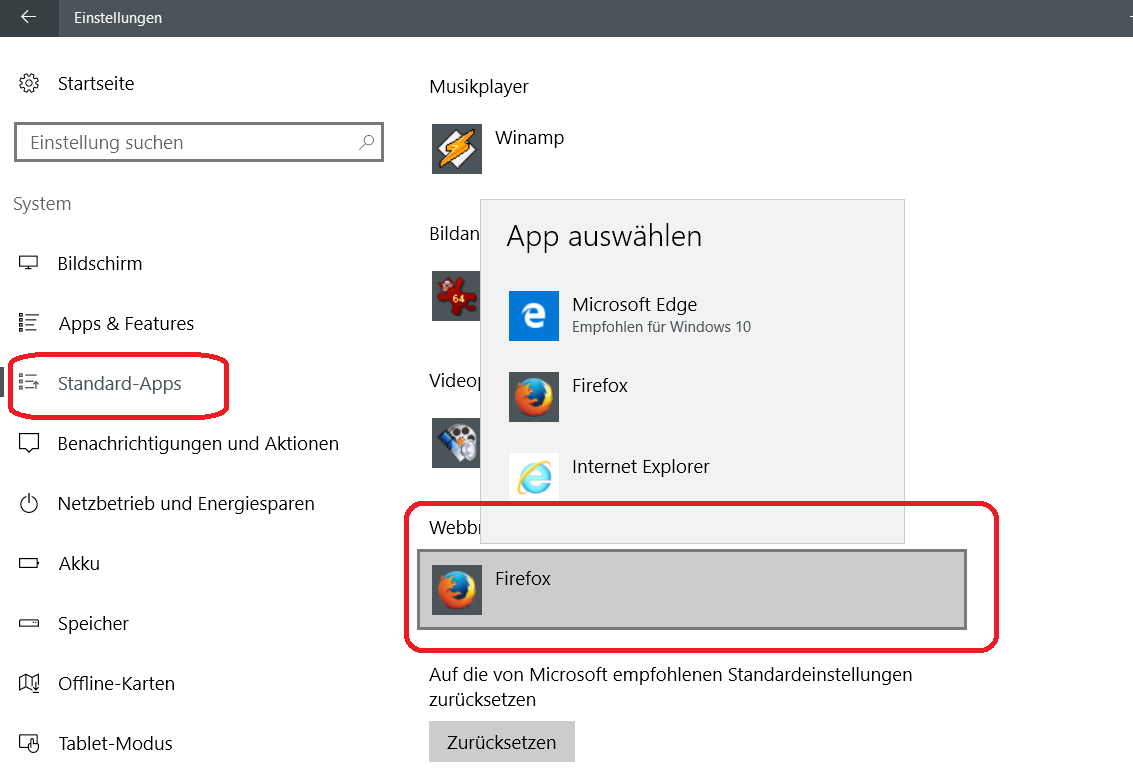This screenshot has width=1133, height=774.
Task: Click the power icon for Netzbetrieb
Action: [x=29, y=503]
